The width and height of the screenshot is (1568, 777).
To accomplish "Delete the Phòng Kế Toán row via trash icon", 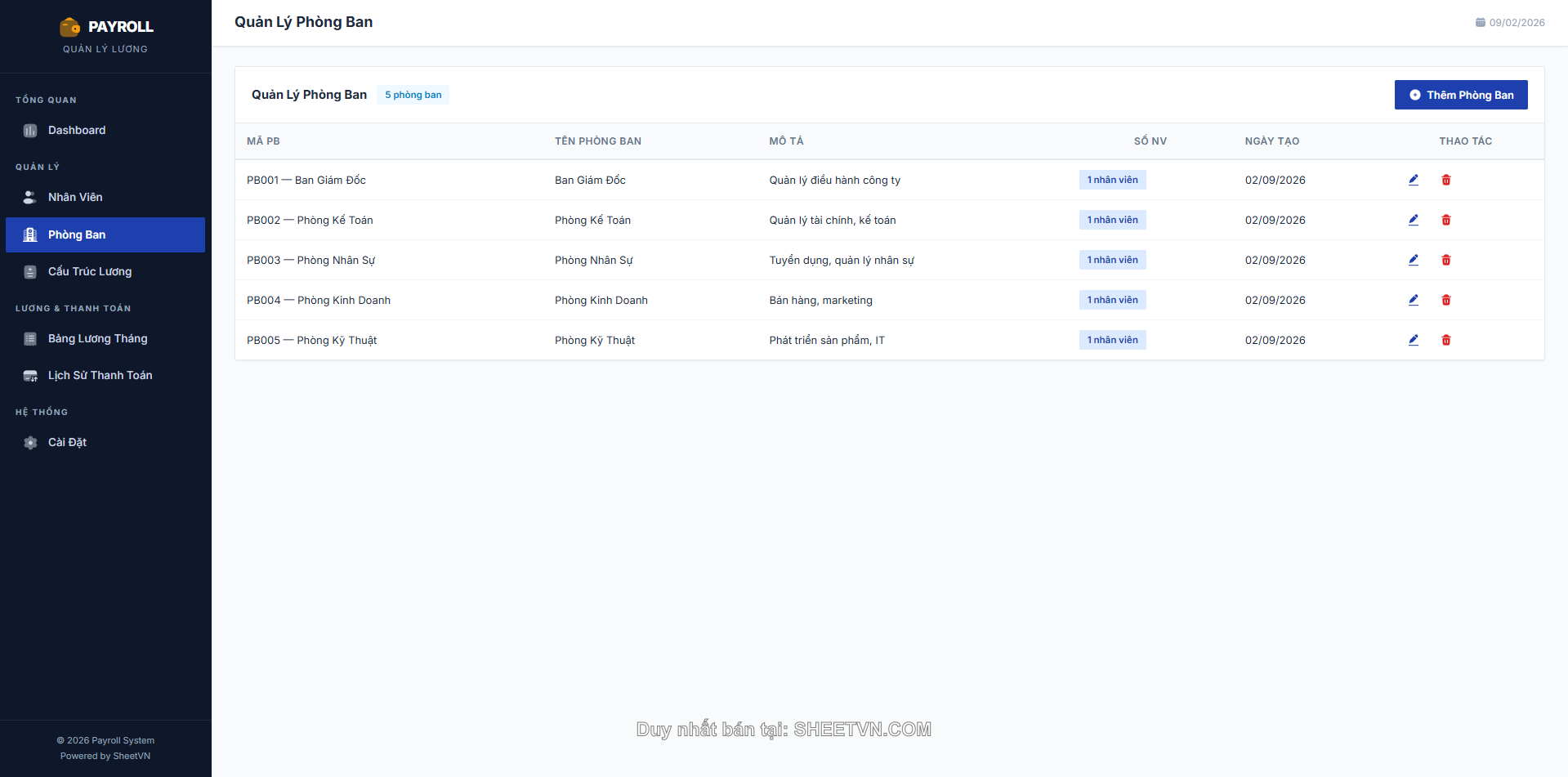I will [x=1445, y=220].
